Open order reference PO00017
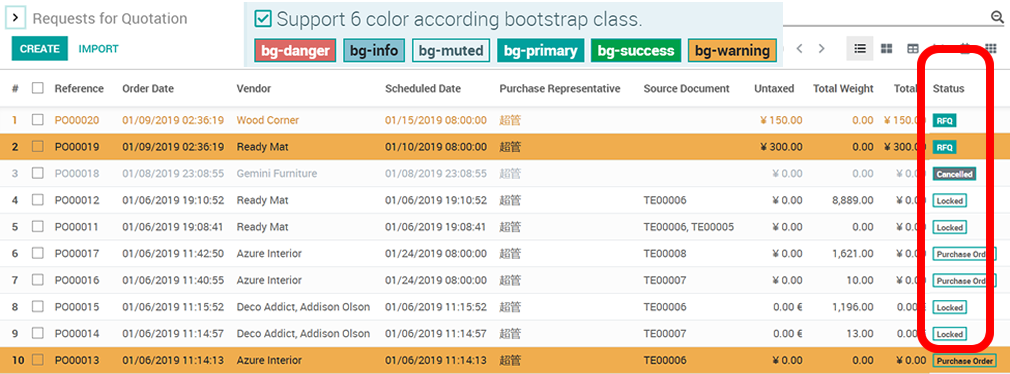This screenshot has height=374, width=1010. click(77, 254)
